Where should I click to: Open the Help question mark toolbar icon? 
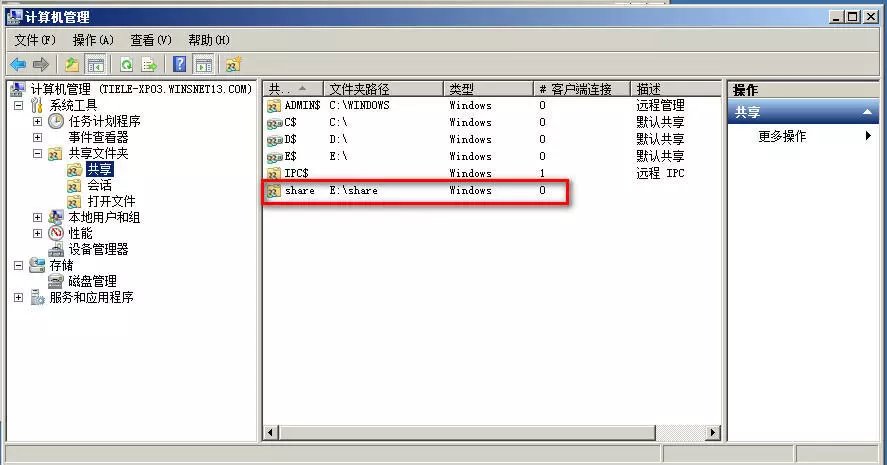(180, 65)
